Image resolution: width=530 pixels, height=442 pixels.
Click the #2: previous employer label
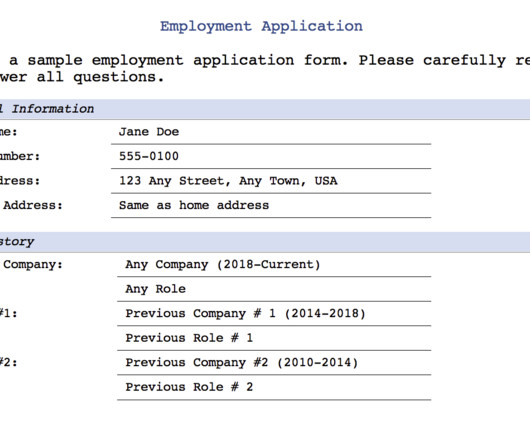[x=8, y=363]
